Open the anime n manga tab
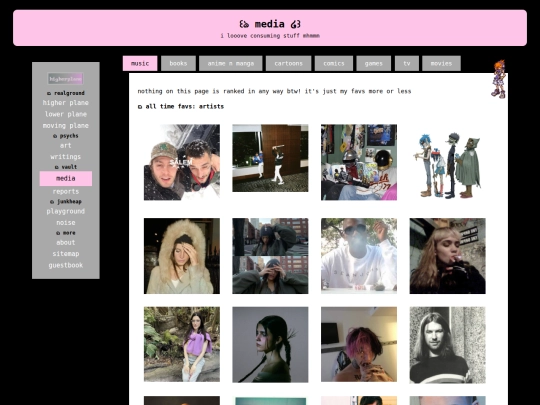Screen dimensions: 540x405 pos(230,63)
